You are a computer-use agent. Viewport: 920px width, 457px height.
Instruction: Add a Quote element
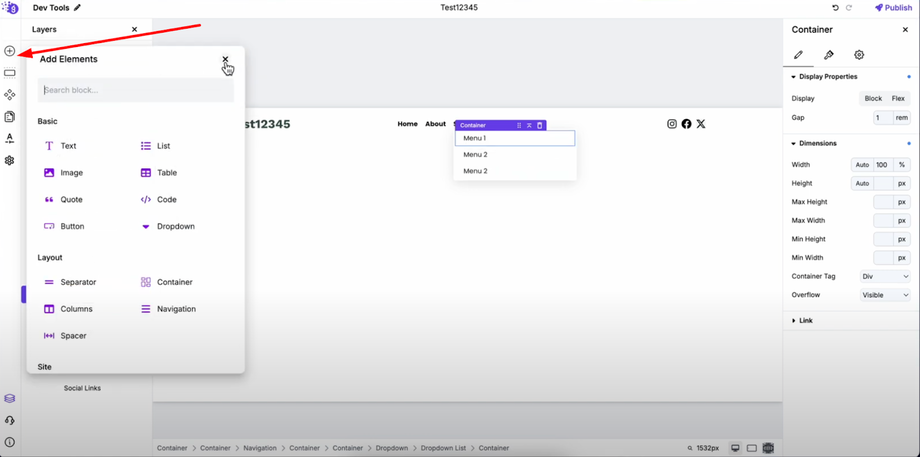[63, 199]
